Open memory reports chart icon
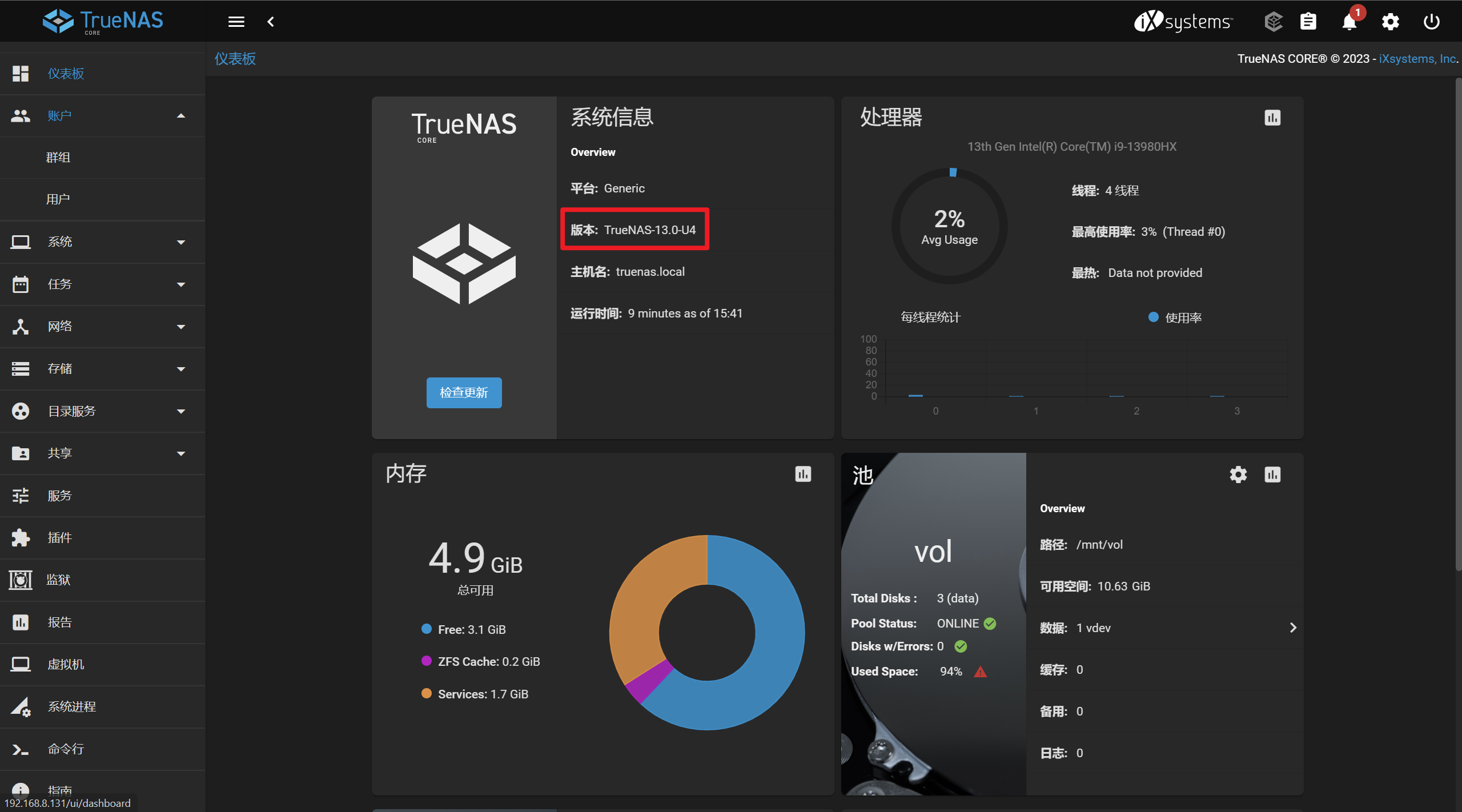Image resolution: width=1462 pixels, height=812 pixels. pos(803,474)
